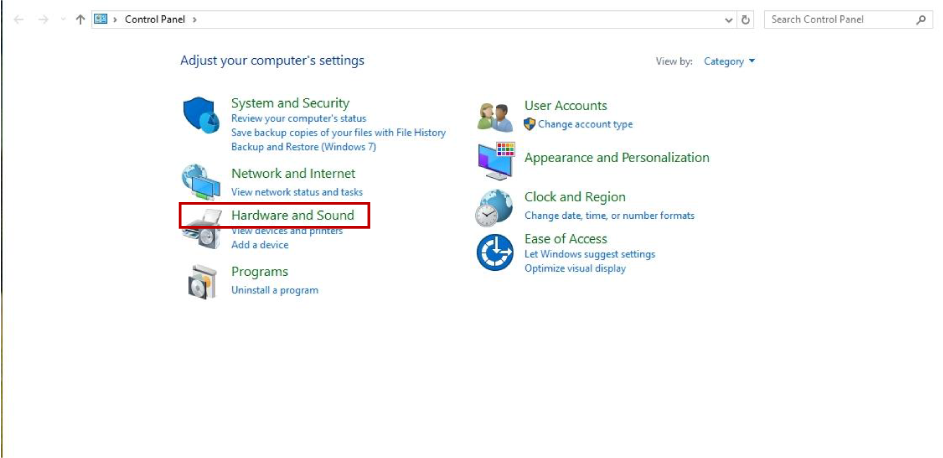
Task: Open Hardware and Sound category
Action: point(292,215)
